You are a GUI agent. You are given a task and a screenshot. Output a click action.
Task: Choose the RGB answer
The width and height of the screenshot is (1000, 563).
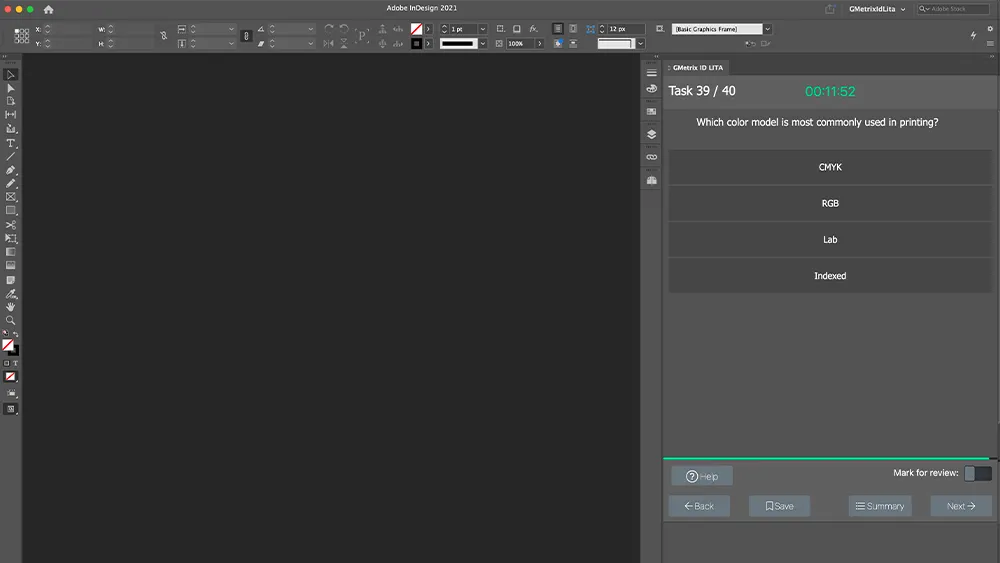click(x=830, y=203)
